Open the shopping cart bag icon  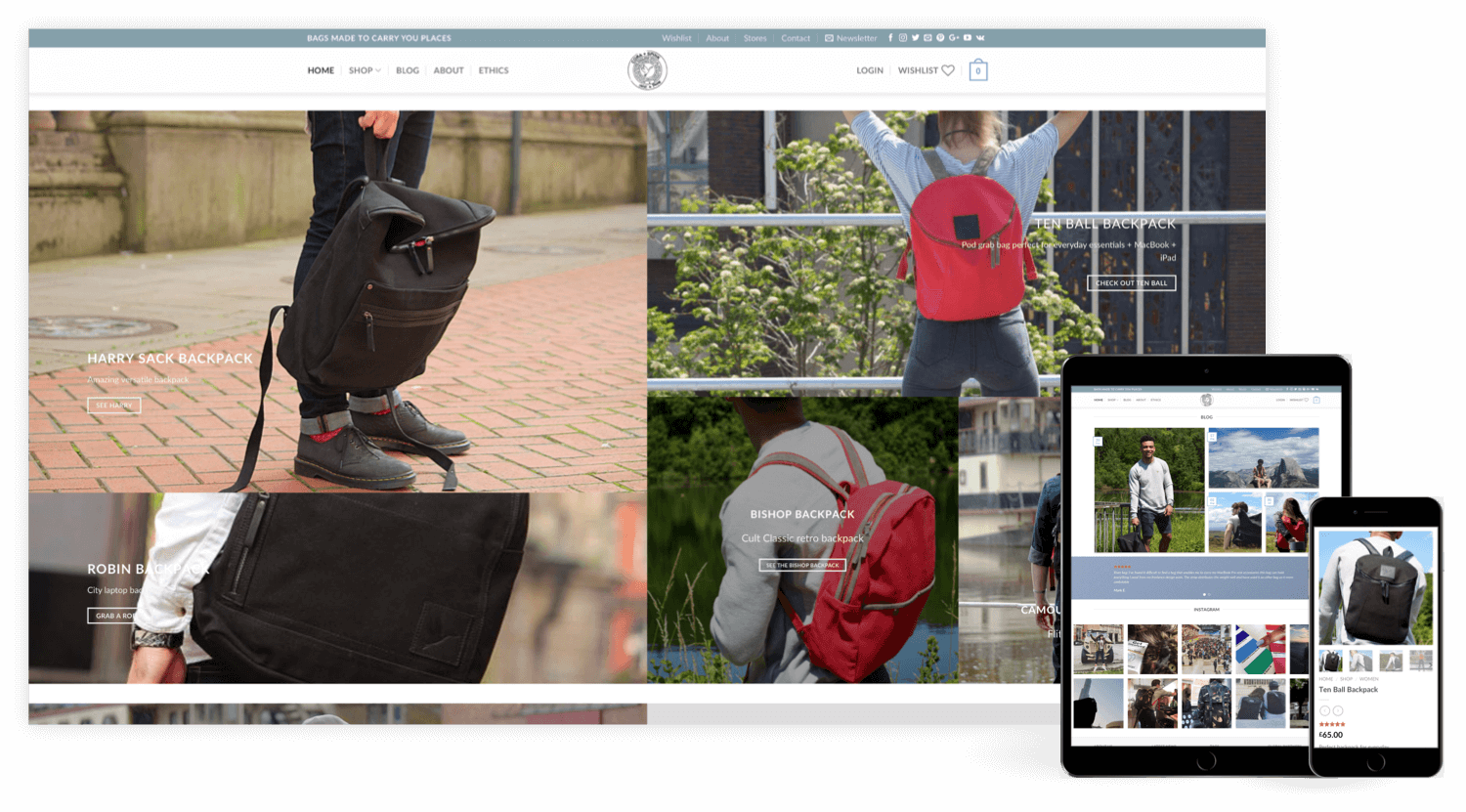[978, 70]
